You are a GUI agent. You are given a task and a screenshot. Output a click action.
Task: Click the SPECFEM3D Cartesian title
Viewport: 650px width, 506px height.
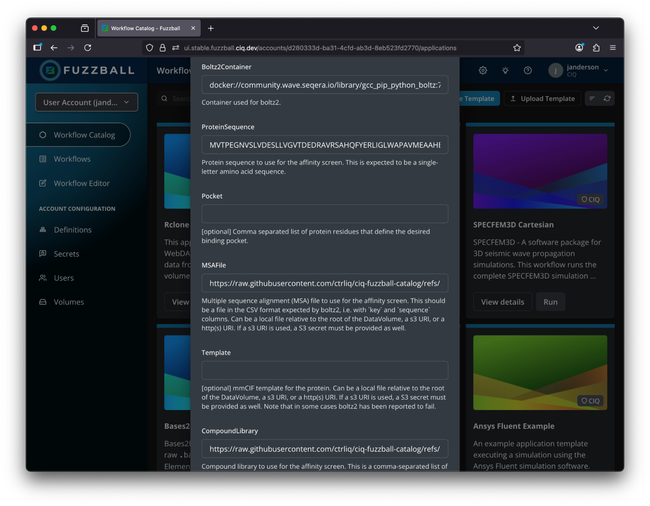click(x=513, y=225)
